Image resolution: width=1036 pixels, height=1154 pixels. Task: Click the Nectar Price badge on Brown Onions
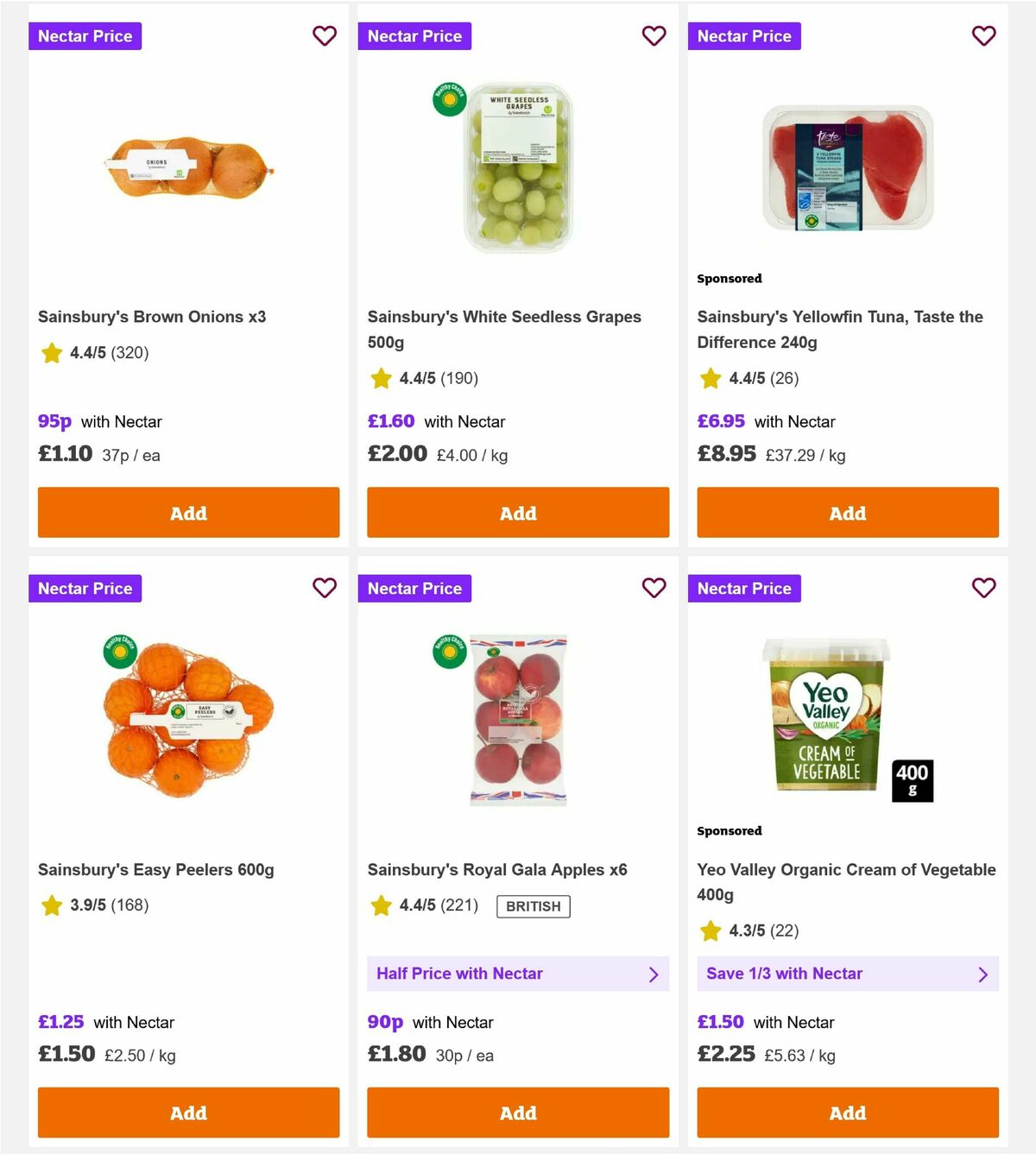pos(85,36)
